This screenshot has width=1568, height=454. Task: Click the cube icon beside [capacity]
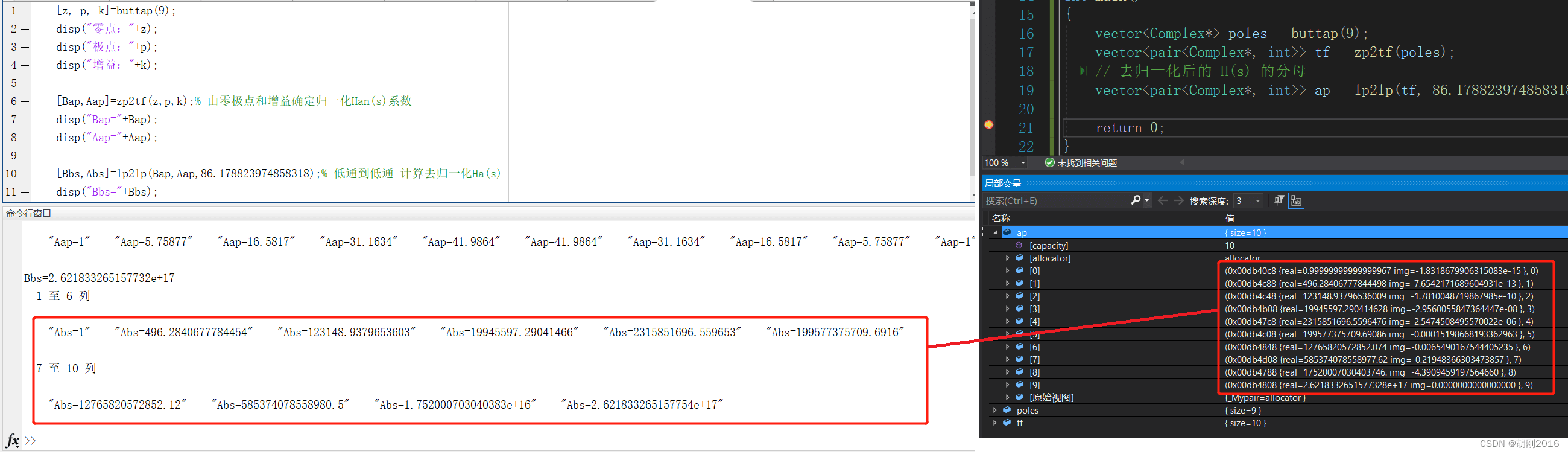pos(1019,246)
